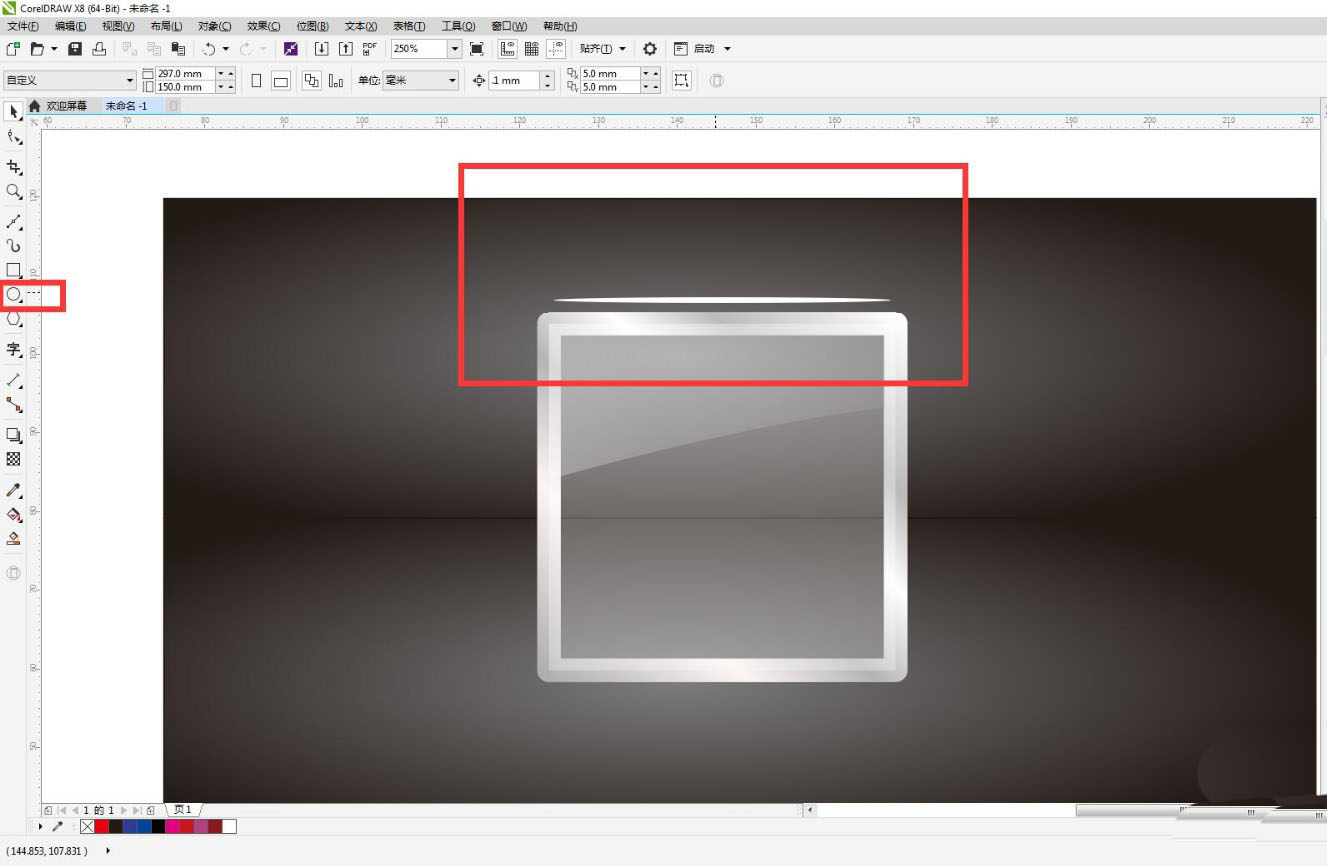Expand the 自定义 page size dropdown
The image size is (1327, 866).
coord(129,81)
